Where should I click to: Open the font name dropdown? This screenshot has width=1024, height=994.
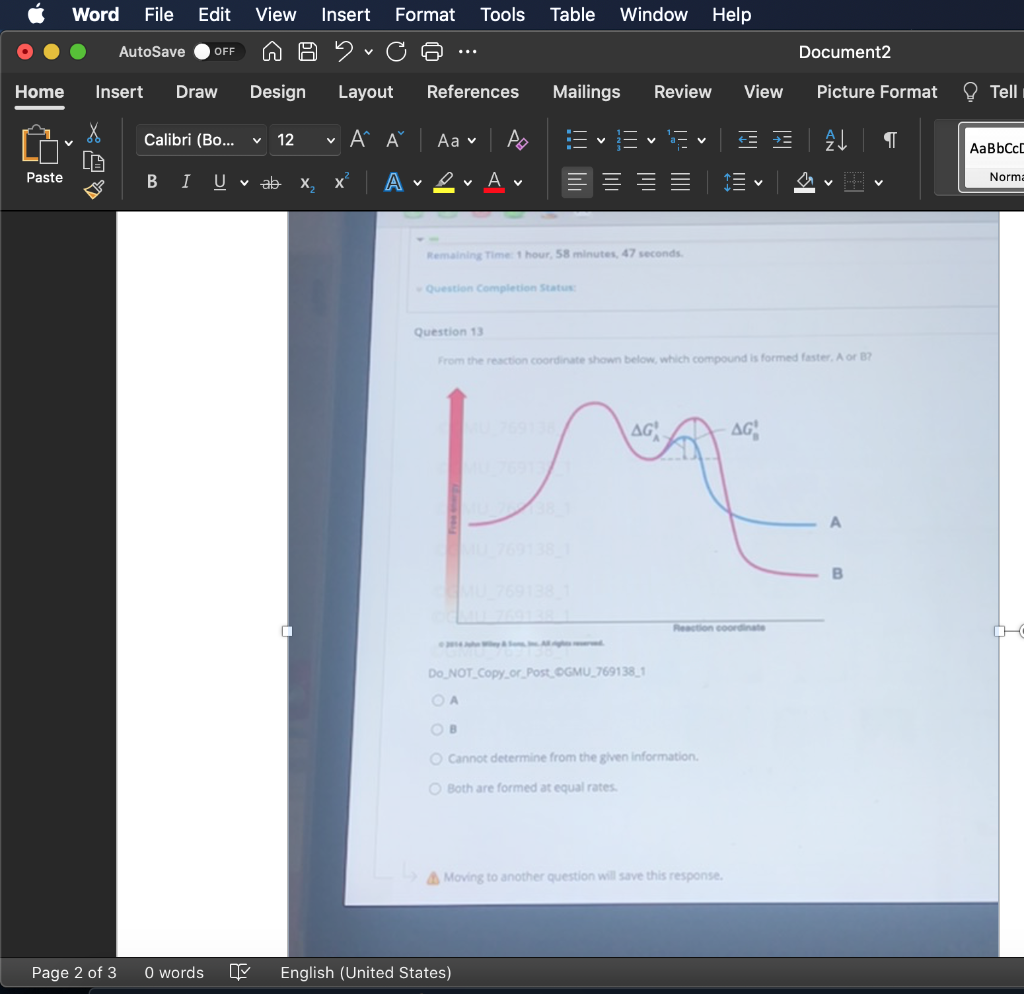point(258,140)
